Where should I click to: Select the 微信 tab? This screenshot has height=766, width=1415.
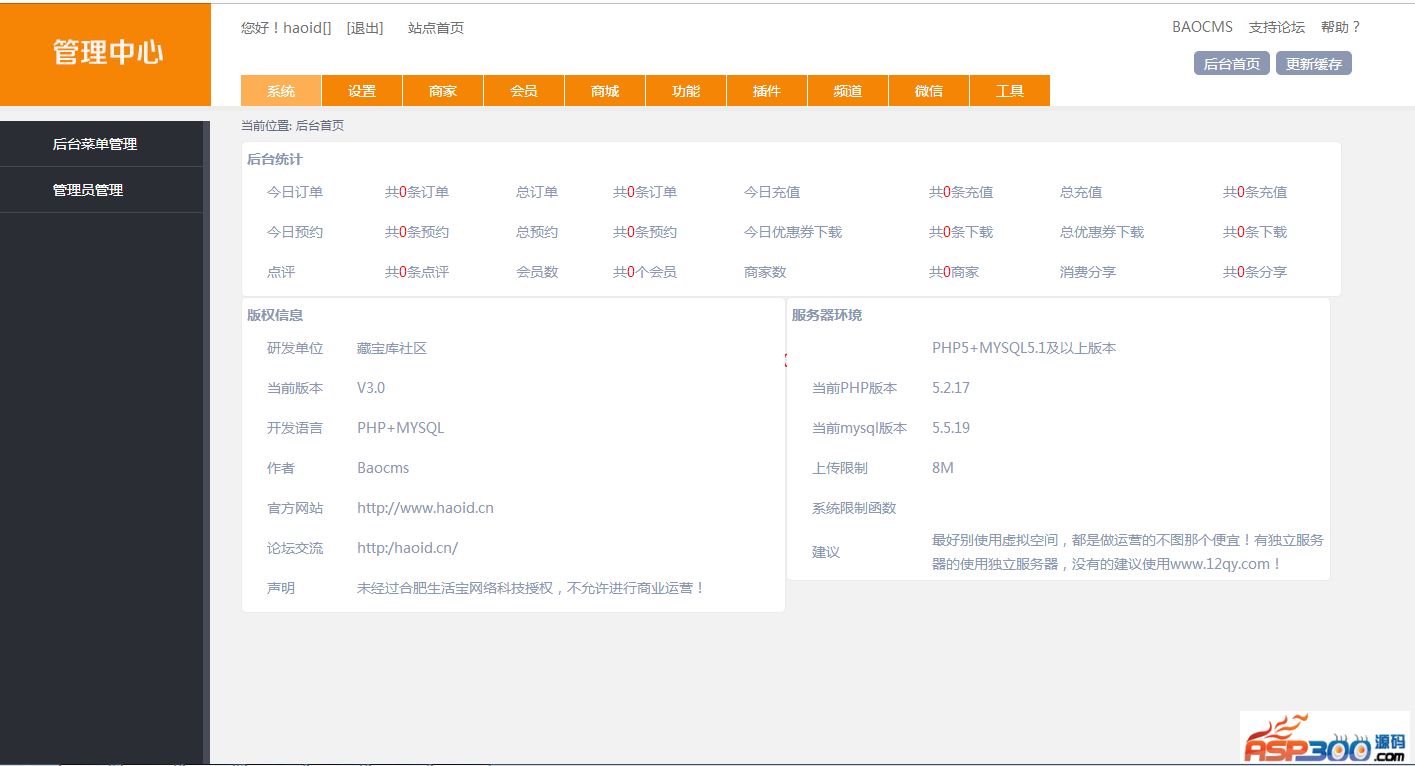929,91
